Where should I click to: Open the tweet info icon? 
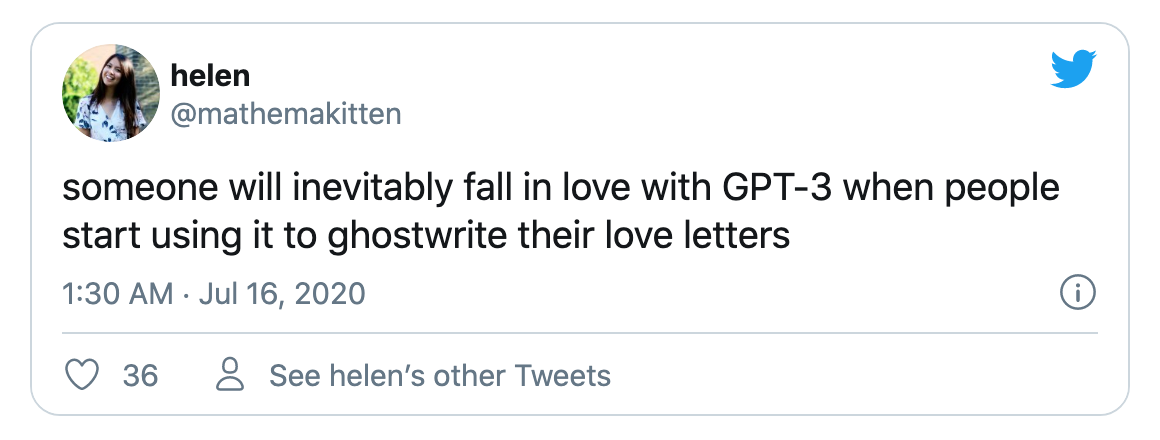pos(1077,294)
